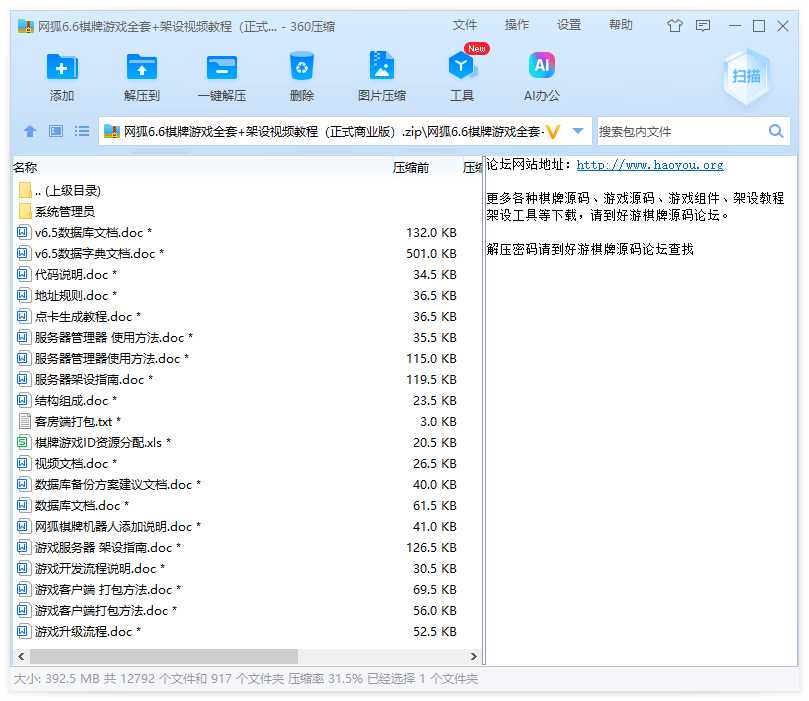Open the 帮助 (Help) menu
The width and height of the screenshot is (809, 701).
[621, 25]
